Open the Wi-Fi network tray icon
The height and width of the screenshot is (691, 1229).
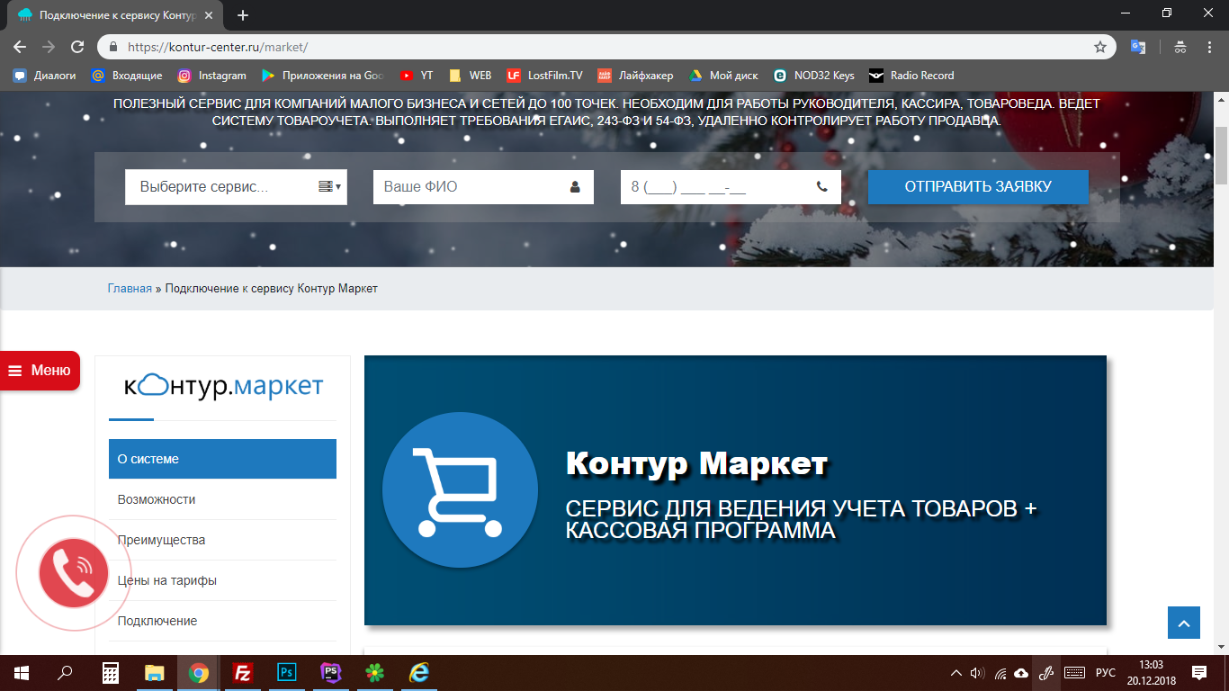tap(1000, 673)
